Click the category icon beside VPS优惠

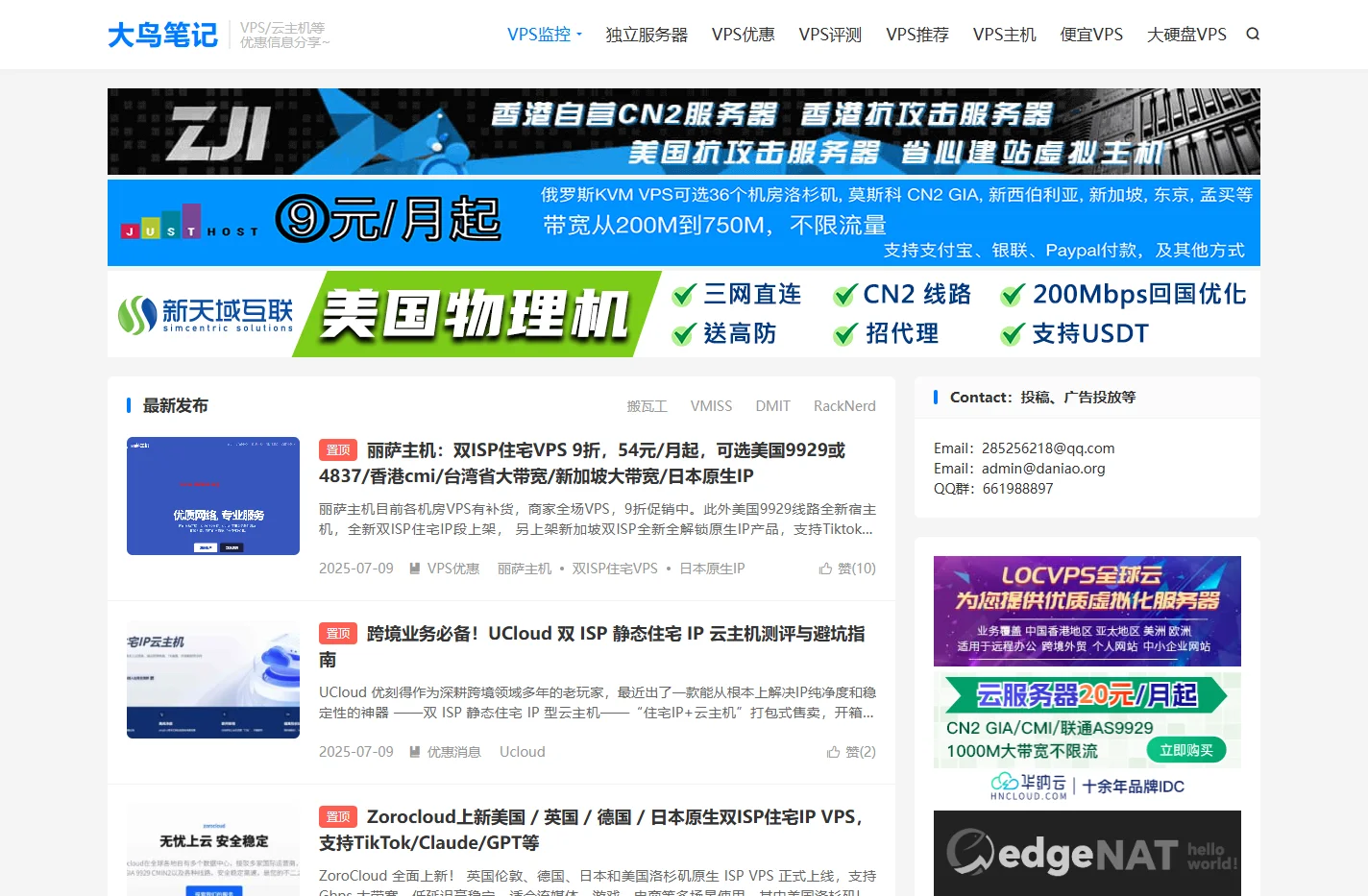click(x=415, y=569)
